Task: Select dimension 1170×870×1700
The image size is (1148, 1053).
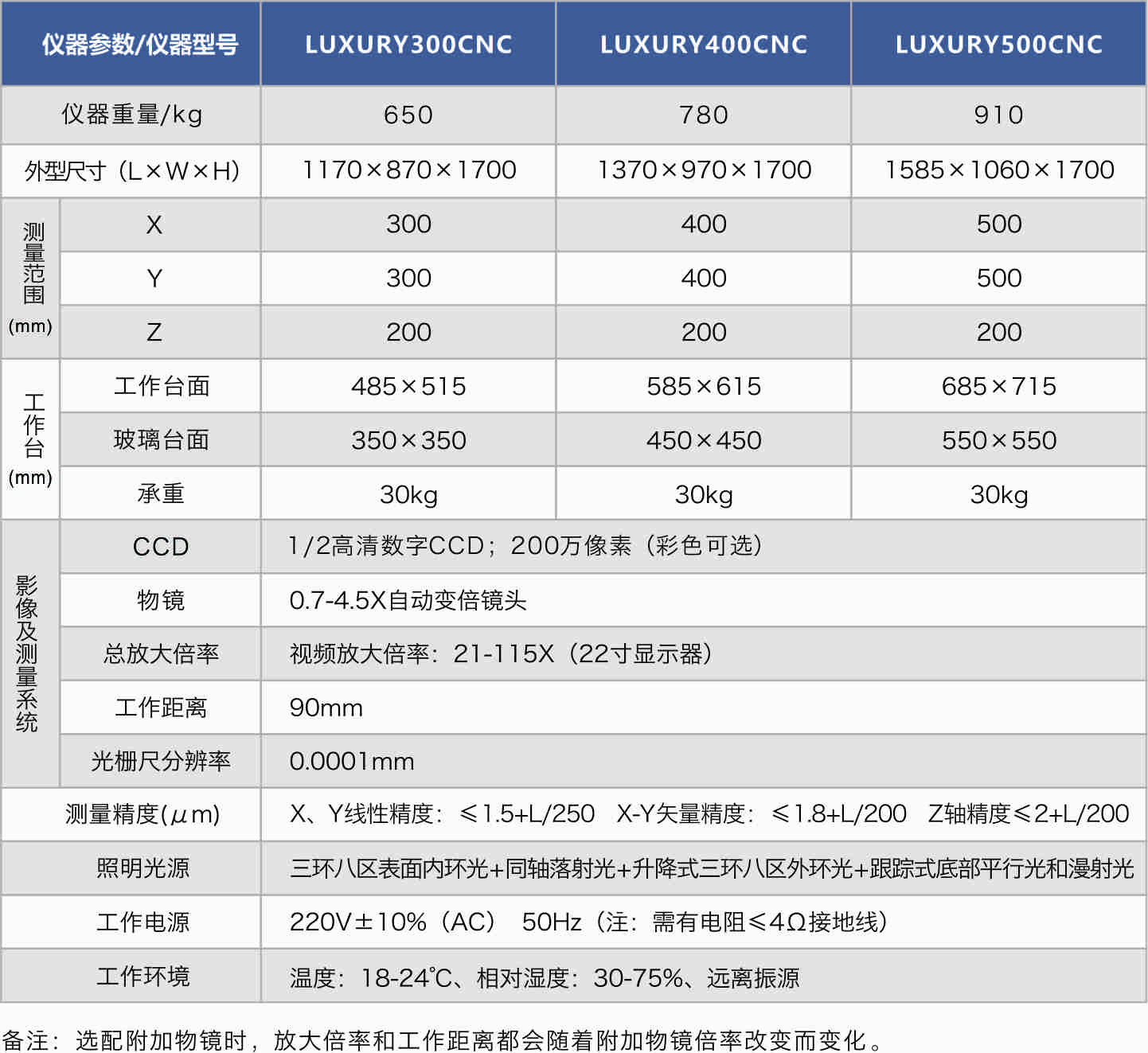Action: point(409,170)
